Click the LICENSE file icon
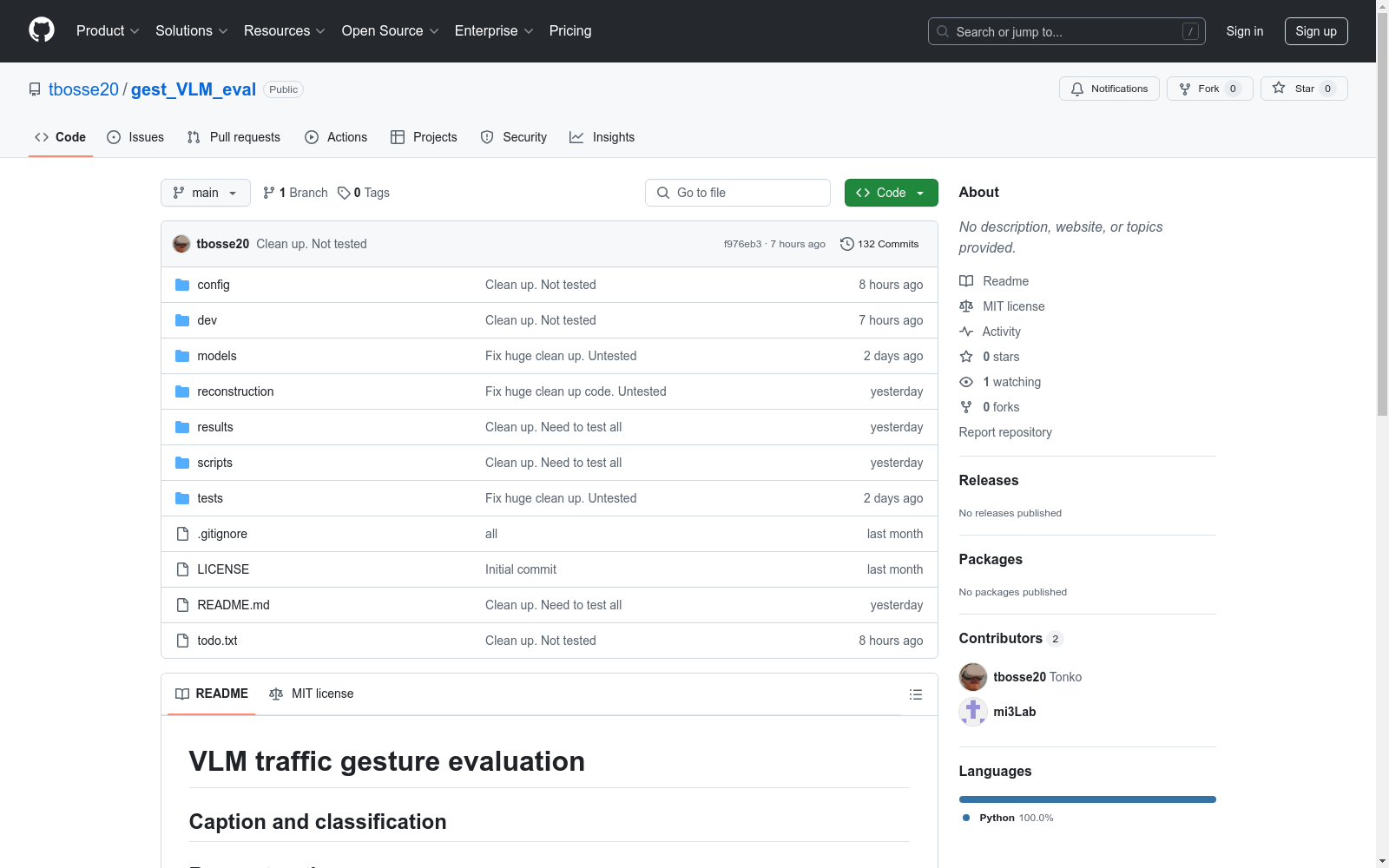This screenshot has width=1389, height=868. click(182, 569)
